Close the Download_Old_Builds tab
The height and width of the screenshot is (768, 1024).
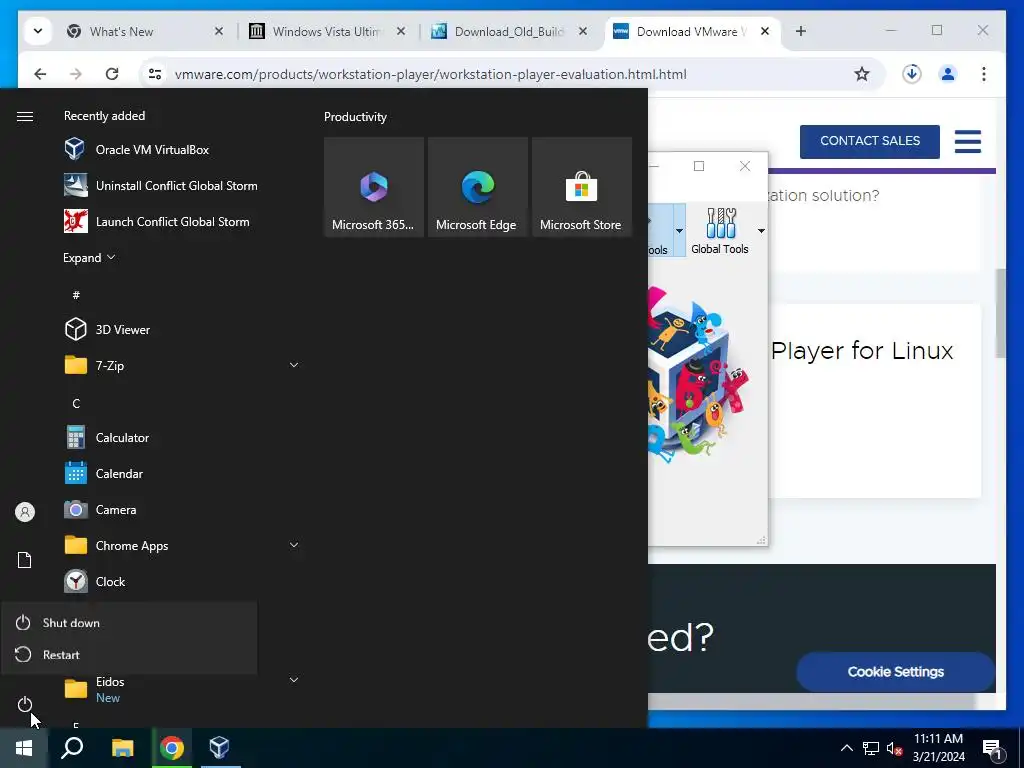tap(583, 31)
